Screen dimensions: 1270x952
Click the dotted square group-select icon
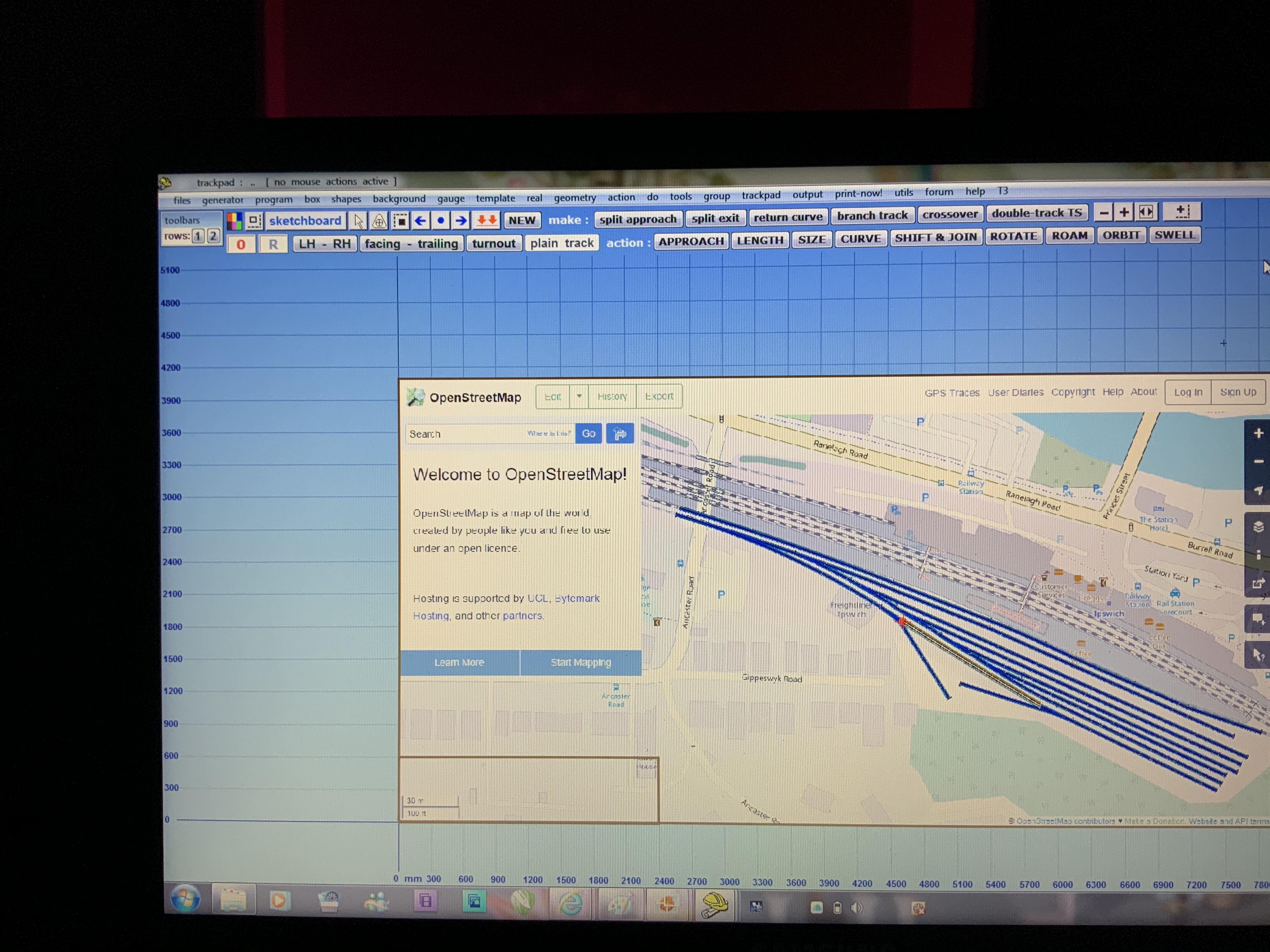(400, 220)
